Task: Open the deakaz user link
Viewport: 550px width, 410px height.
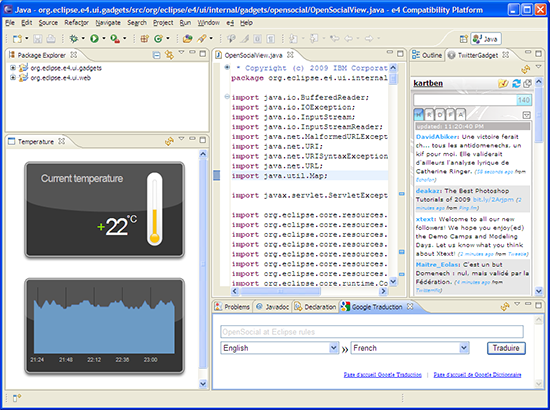Action: pyautogui.click(x=428, y=191)
